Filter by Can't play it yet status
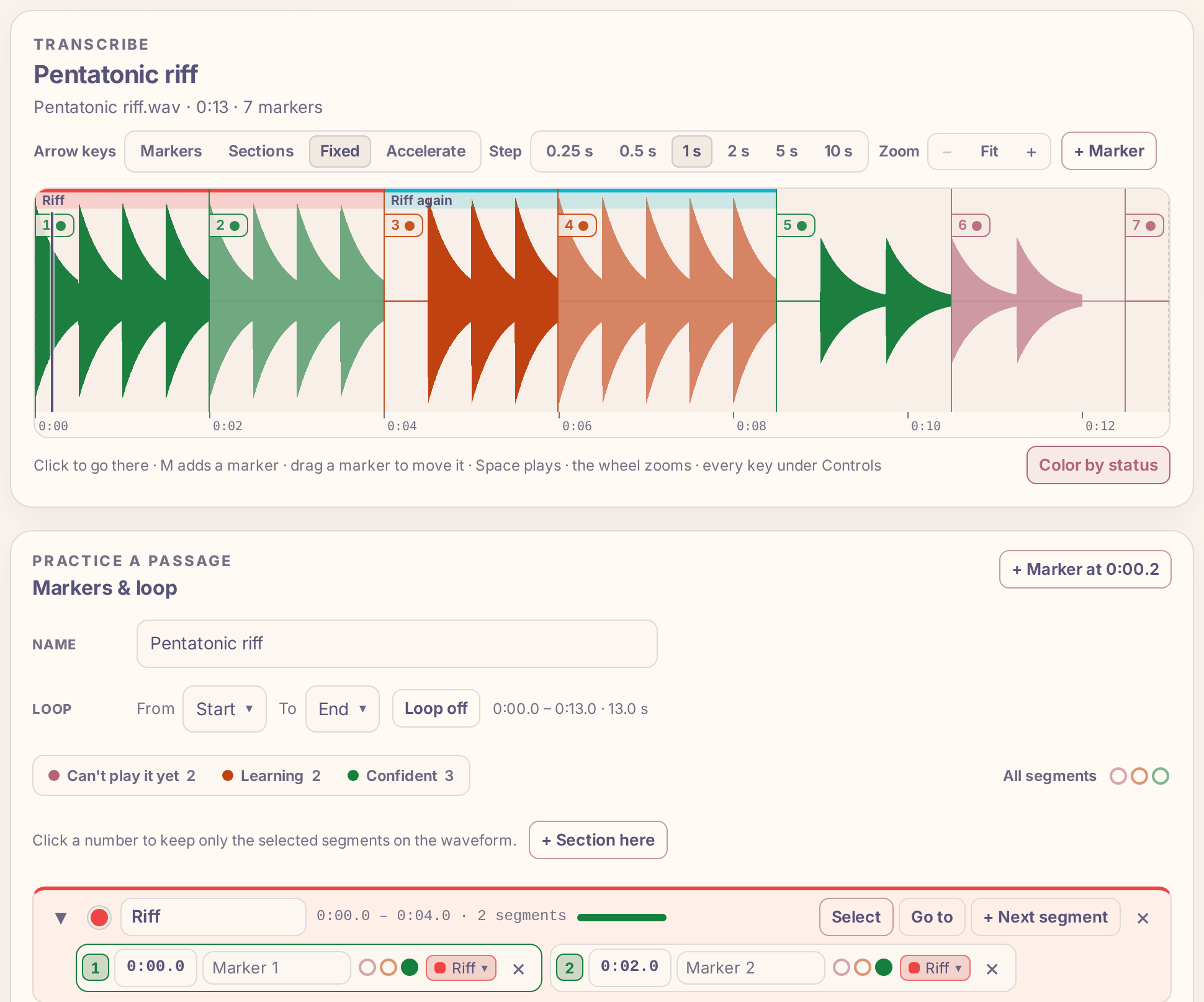Viewport: 1204px width, 1002px height. pyautogui.click(x=122, y=776)
